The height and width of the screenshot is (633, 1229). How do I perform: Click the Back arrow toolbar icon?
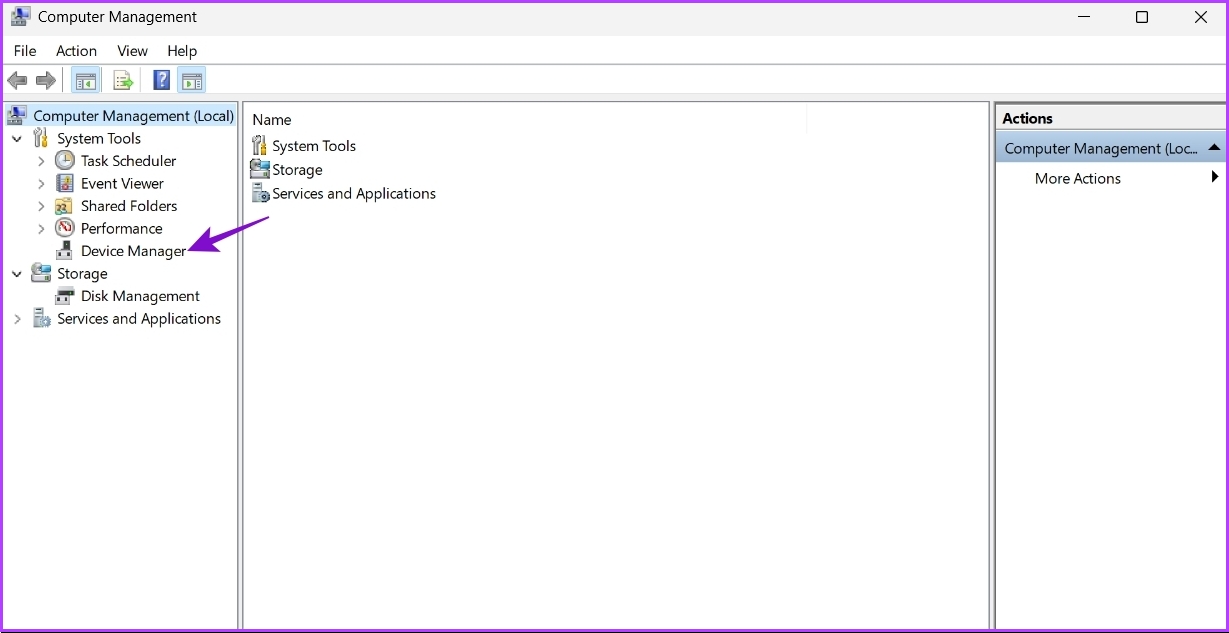point(17,80)
